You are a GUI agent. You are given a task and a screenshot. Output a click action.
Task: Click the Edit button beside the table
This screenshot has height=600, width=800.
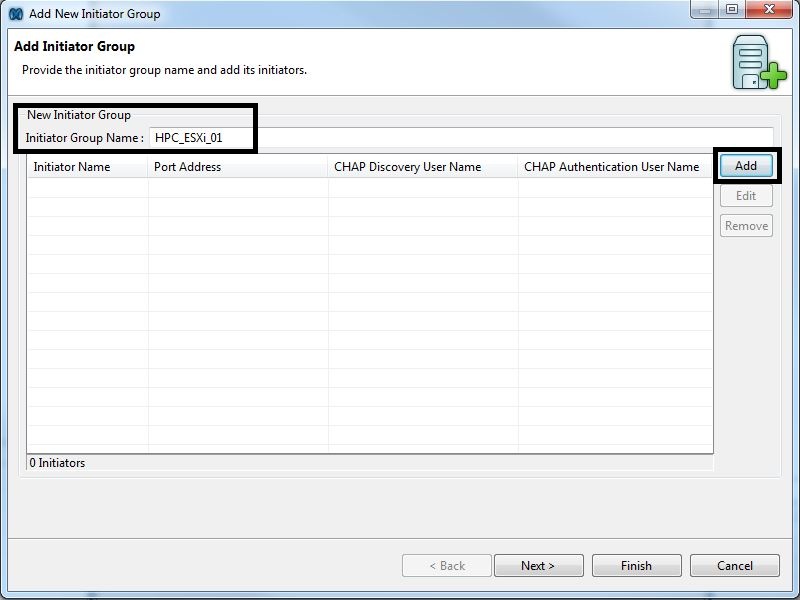pyautogui.click(x=746, y=196)
